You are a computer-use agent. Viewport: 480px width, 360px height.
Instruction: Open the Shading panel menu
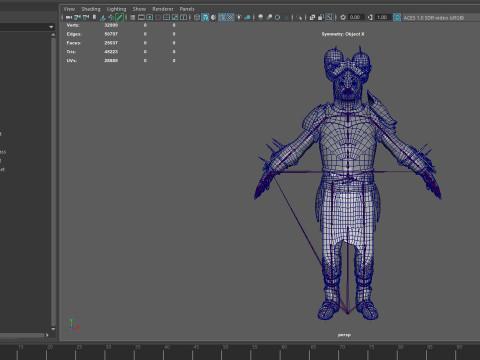click(x=91, y=9)
